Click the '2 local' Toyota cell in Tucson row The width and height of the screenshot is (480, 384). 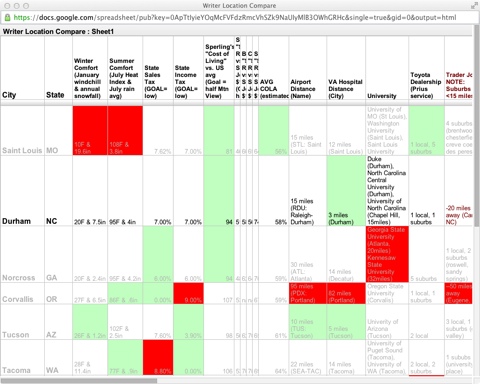click(427, 322)
